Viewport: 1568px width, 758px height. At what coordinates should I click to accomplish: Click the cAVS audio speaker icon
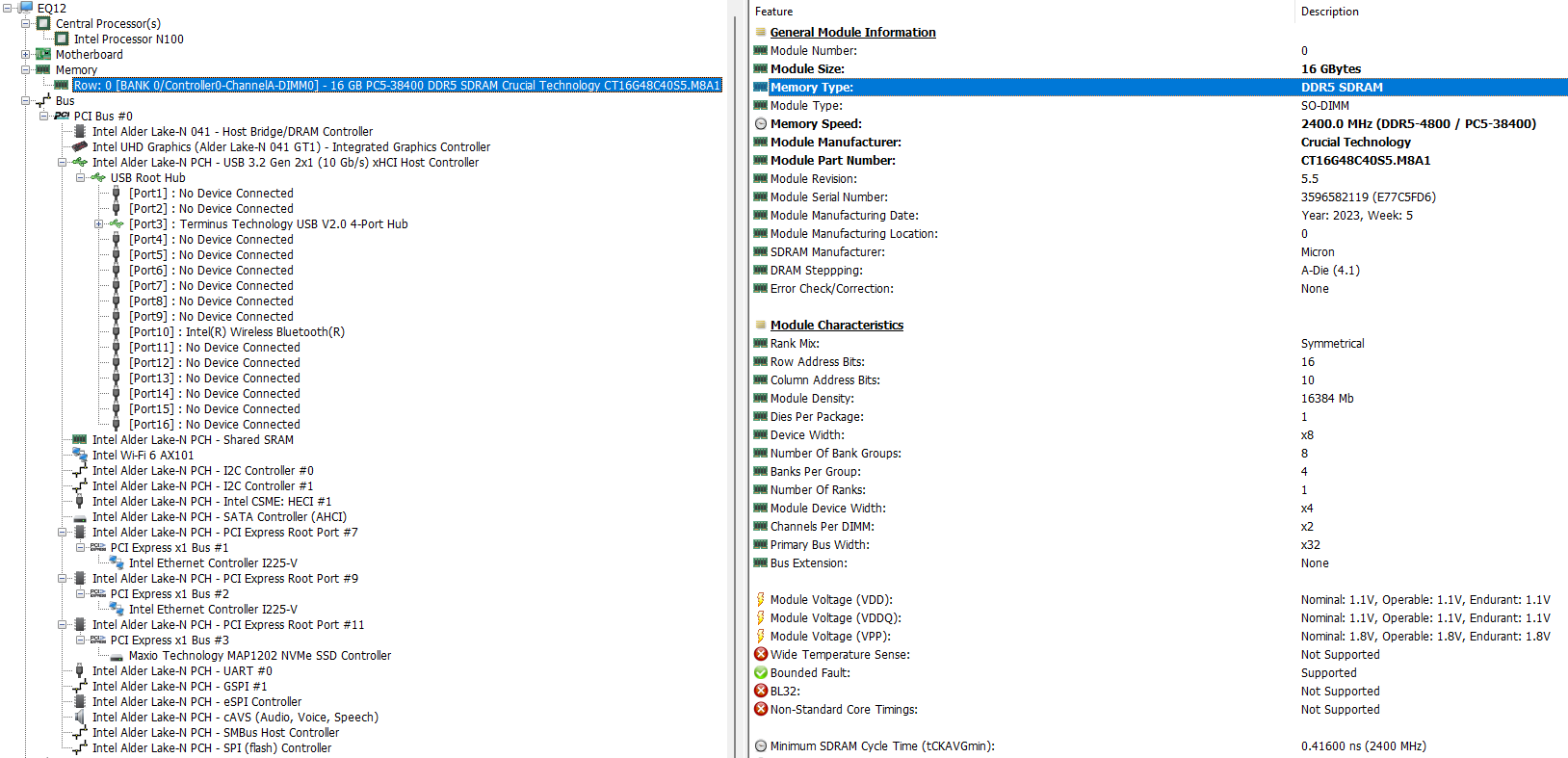[80, 717]
